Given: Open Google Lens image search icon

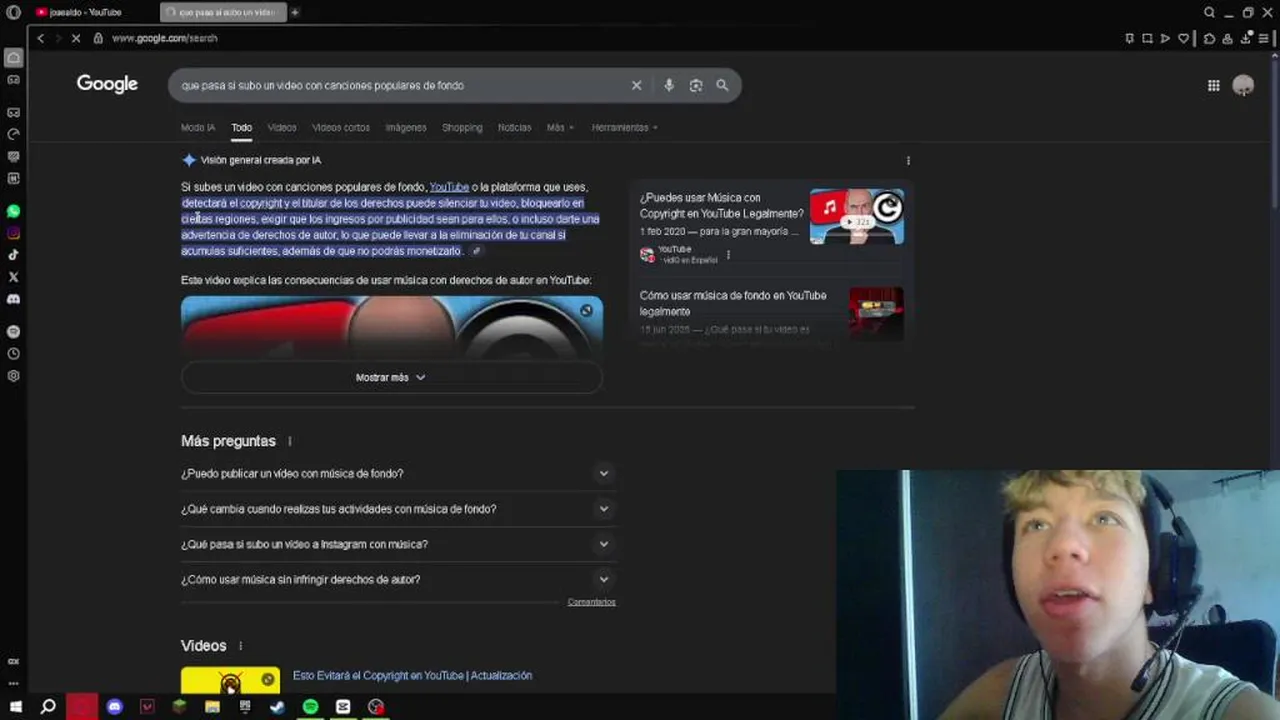Looking at the screenshot, I should tap(696, 85).
